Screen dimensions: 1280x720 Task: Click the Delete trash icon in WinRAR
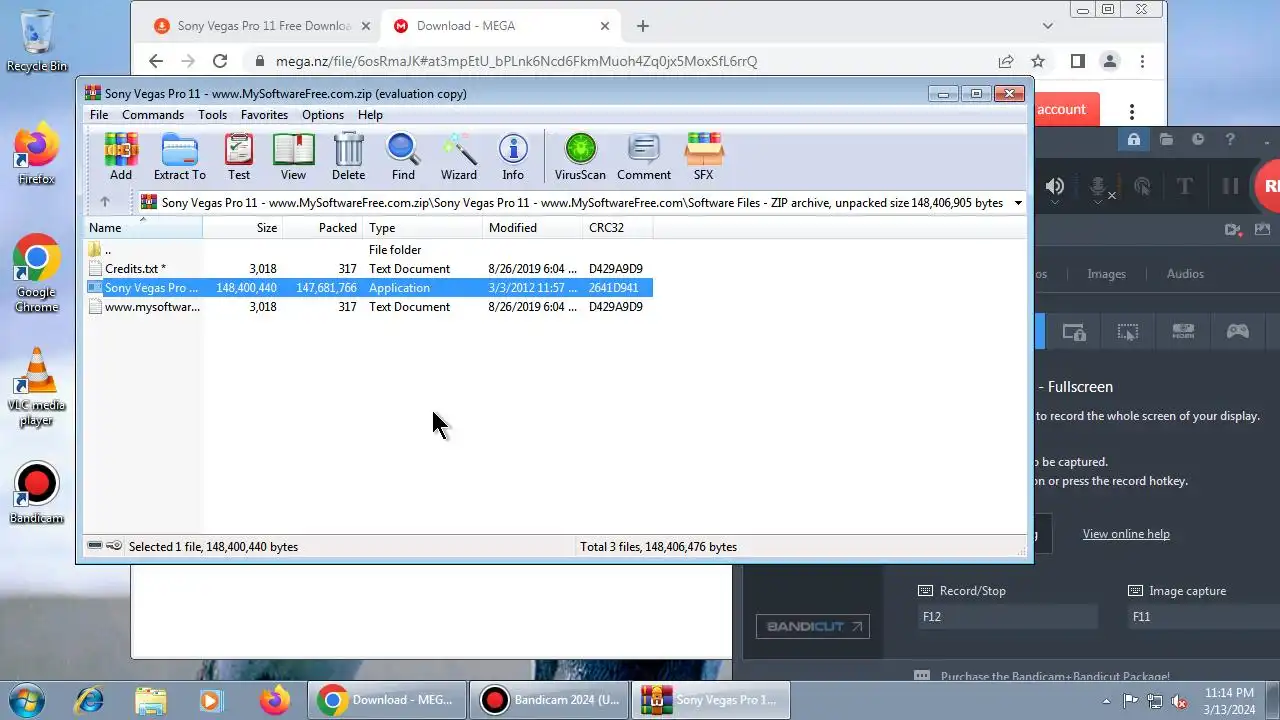tap(348, 157)
